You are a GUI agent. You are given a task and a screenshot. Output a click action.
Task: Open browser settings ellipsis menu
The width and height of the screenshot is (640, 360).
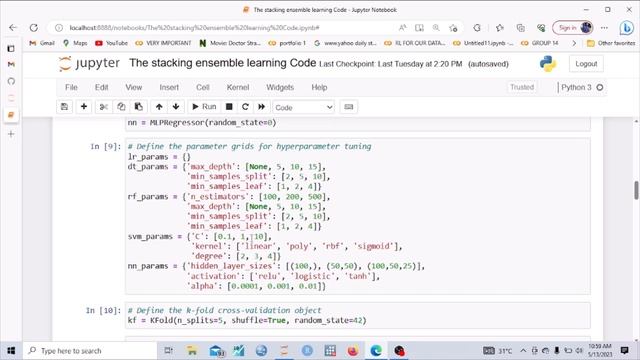[x=604, y=28]
